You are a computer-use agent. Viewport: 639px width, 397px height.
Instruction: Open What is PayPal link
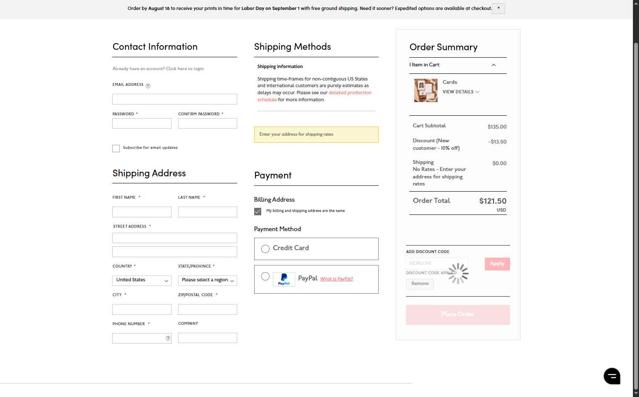(337, 279)
